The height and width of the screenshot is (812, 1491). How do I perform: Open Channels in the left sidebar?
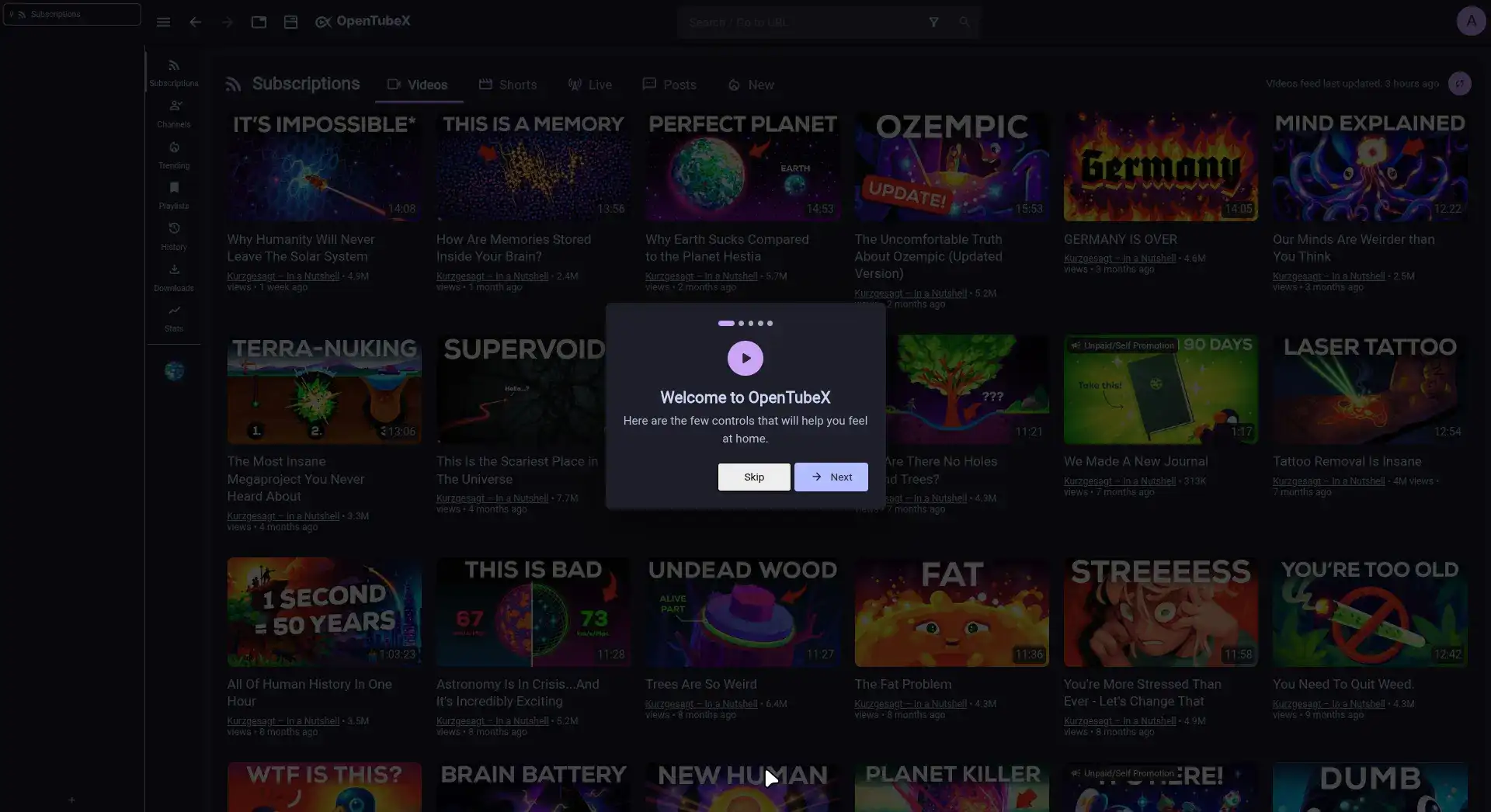pyautogui.click(x=174, y=114)
